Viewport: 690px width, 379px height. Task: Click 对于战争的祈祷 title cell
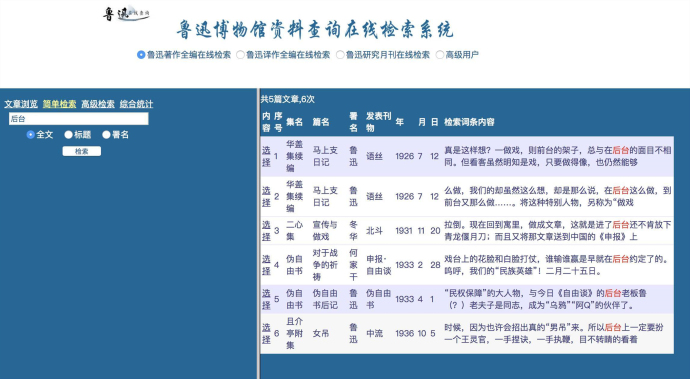click(325, 265)
